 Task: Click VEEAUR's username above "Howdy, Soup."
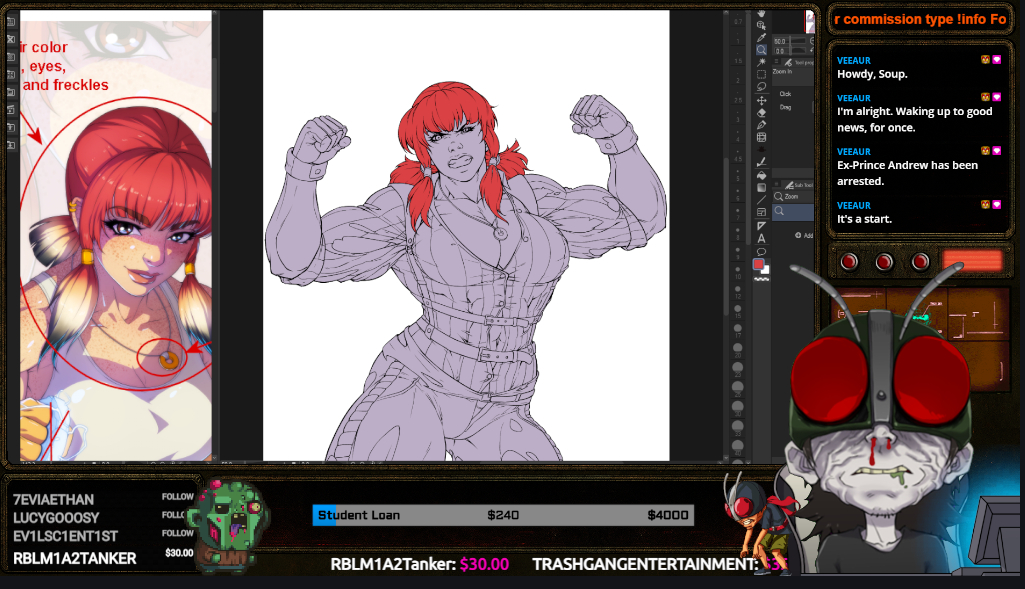pos(854,60)
